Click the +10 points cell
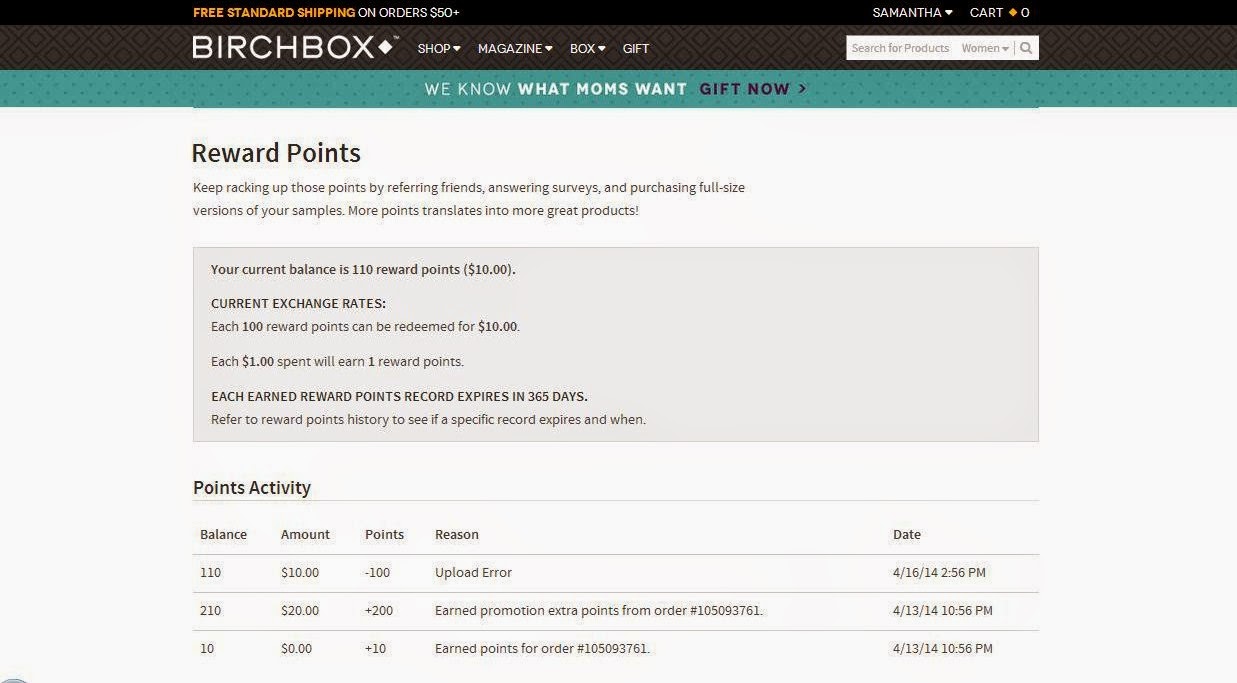Viewport: 1237px width, 683px height. (375, 648)
